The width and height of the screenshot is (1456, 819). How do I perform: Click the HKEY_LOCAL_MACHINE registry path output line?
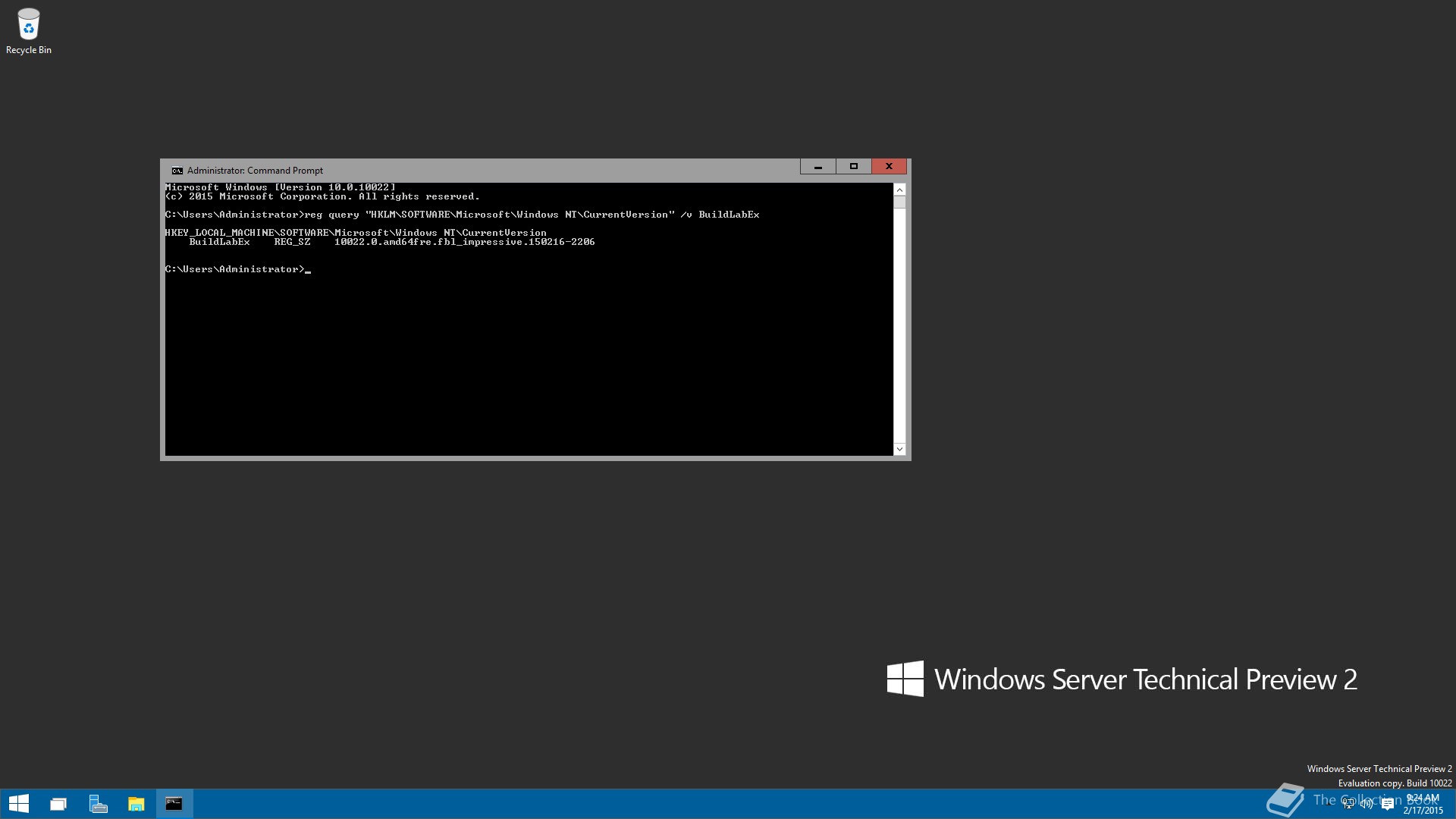(x=356, y=233)
